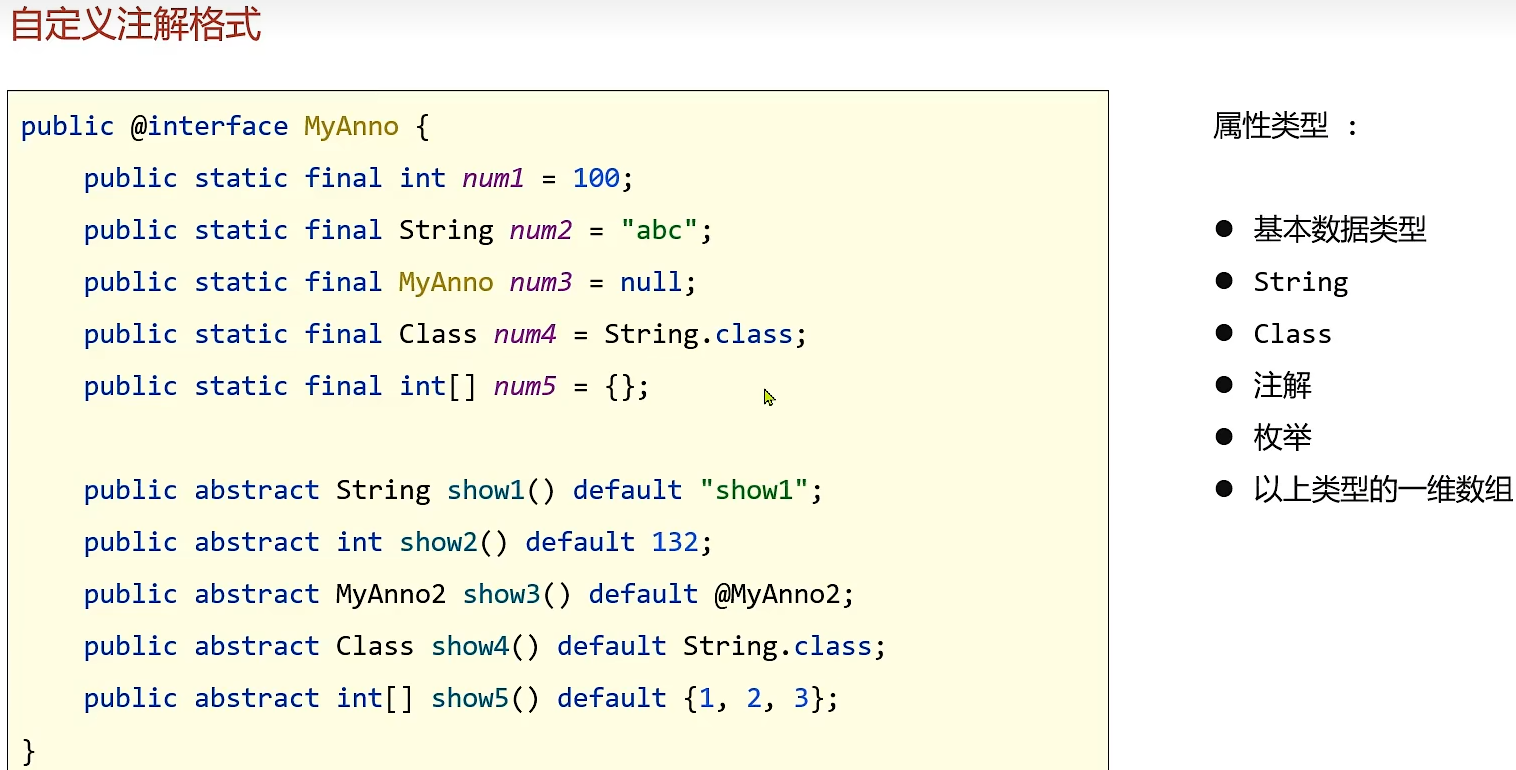Click the 属性类型 heading
The width and height of the screenshot is (1516, 770).
(x=1271, y=126)
